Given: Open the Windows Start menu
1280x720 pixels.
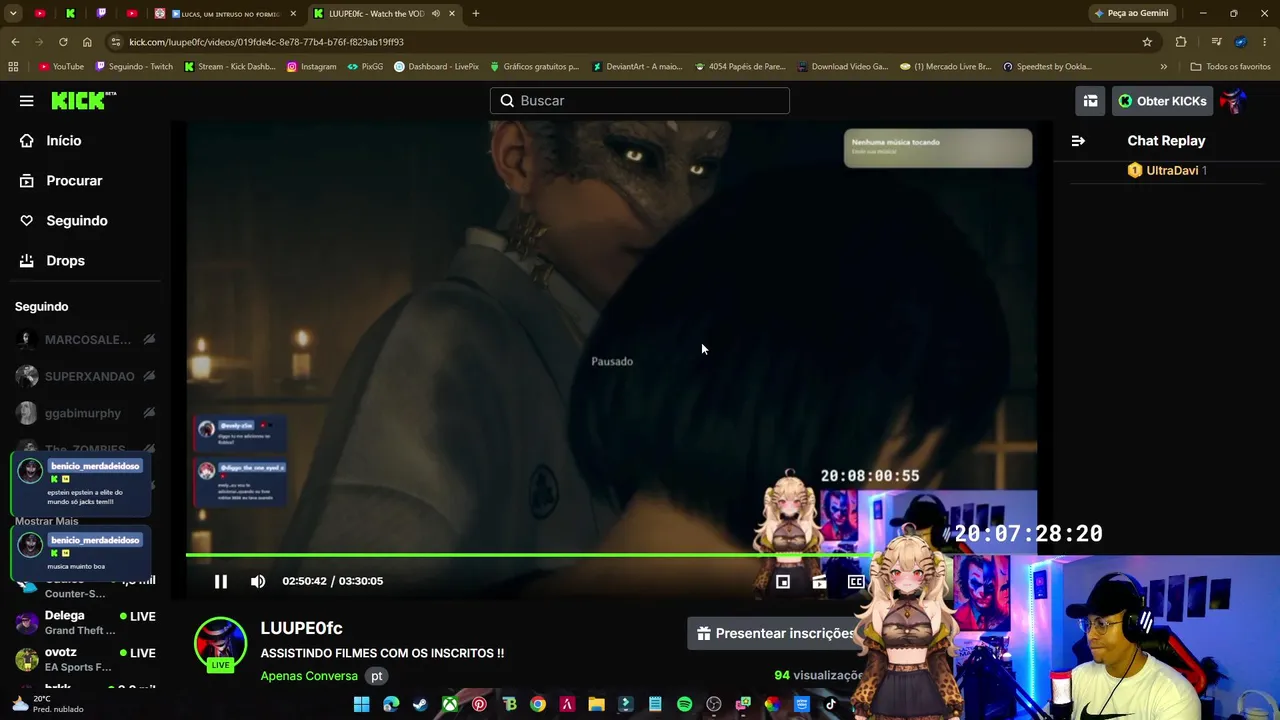Looking at the screenshot, I should (x=362, y=704).
